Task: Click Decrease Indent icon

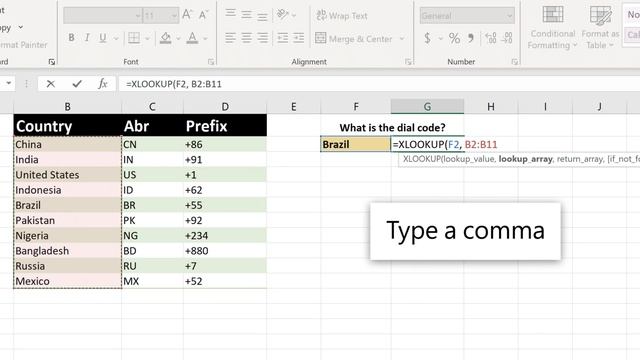Action: [282, 38]
